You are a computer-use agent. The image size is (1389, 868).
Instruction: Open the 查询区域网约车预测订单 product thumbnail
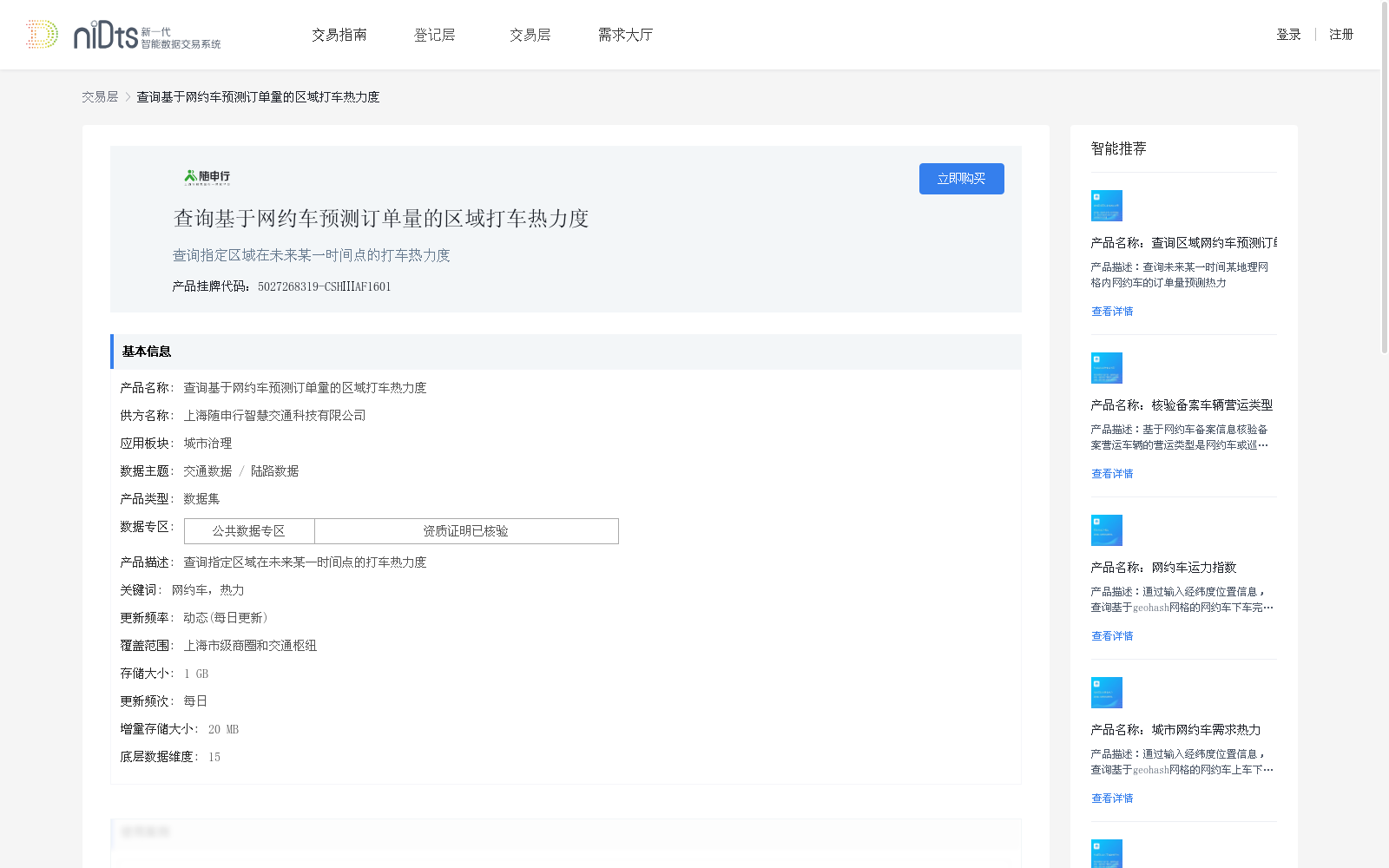coord(1106,206)
